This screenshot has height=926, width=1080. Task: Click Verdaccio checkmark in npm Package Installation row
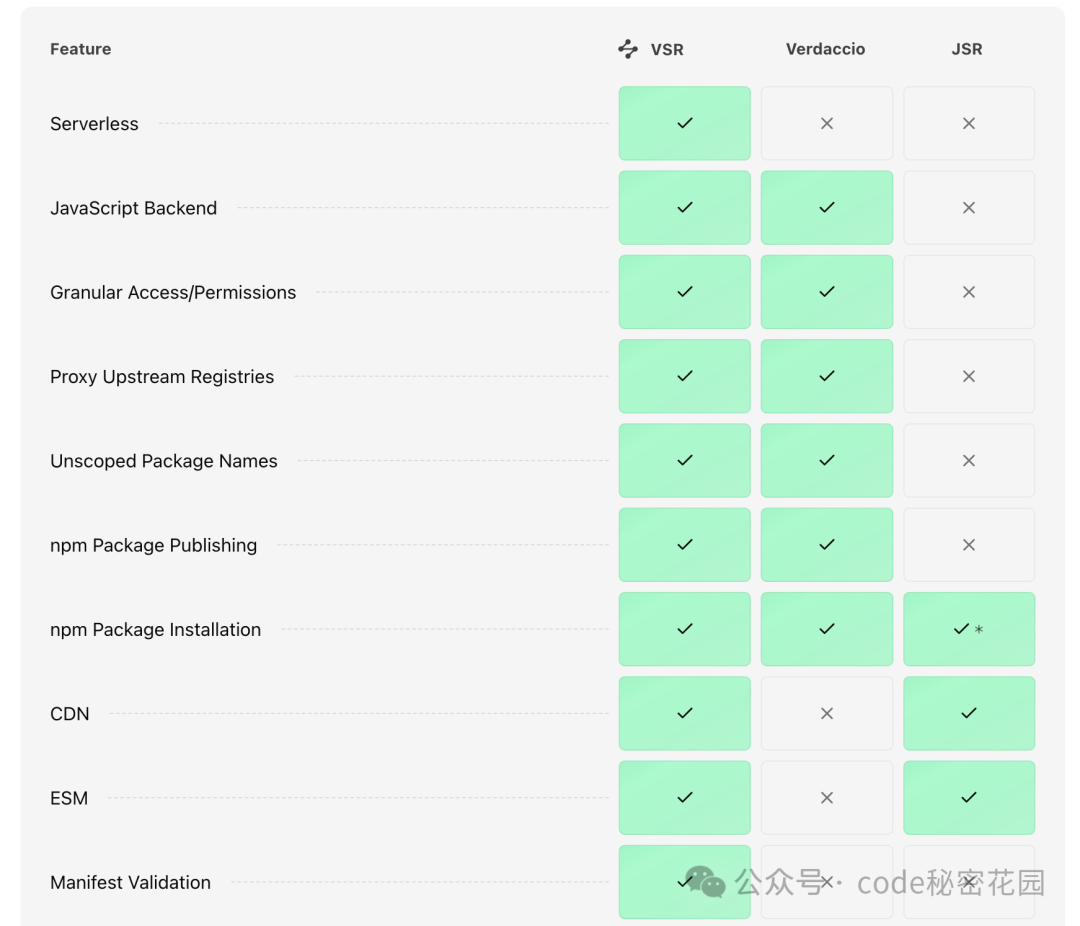tap(827, 629)
